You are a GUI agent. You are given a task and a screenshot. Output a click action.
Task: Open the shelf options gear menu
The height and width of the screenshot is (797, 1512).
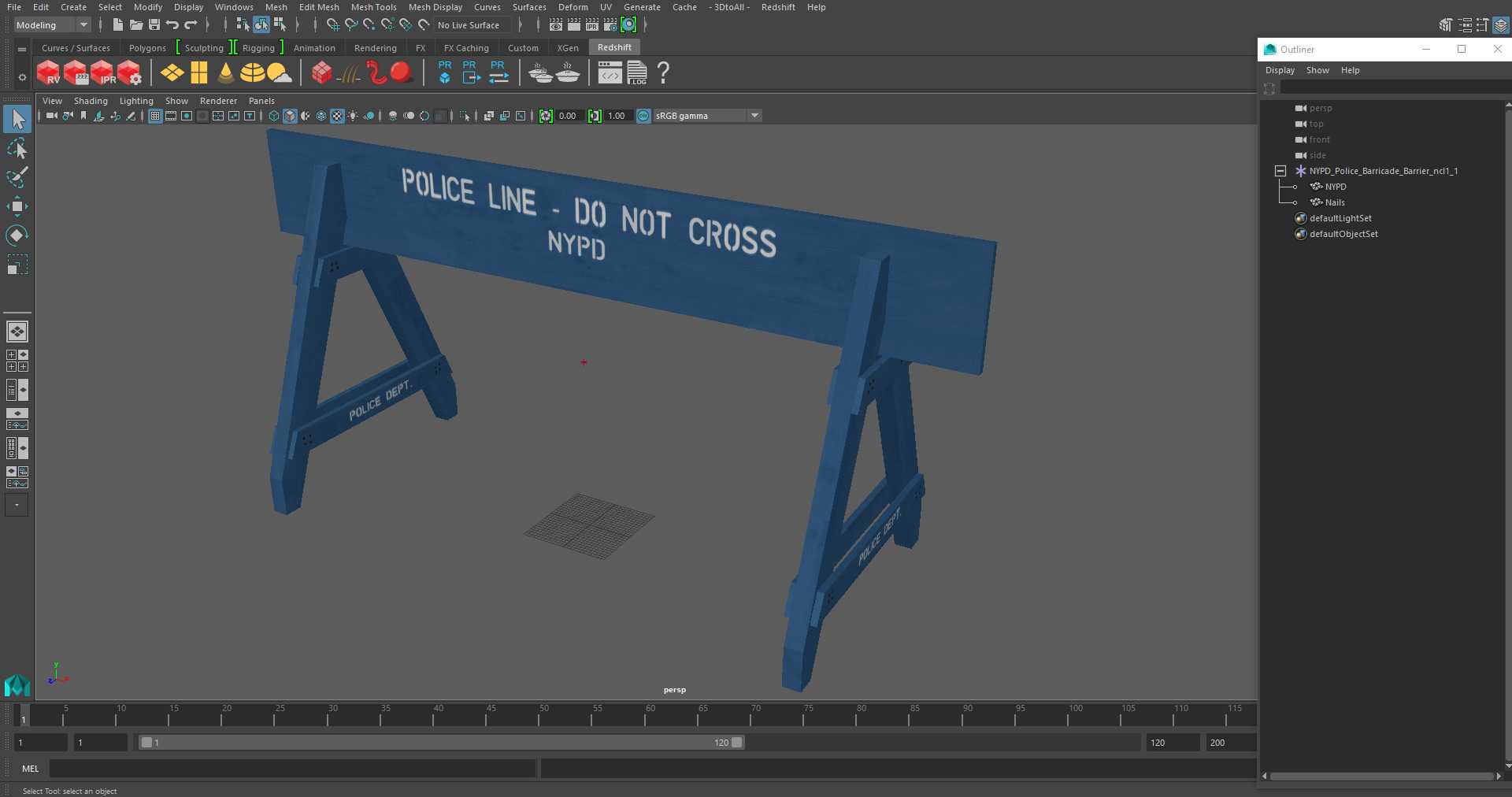(22, 77)
